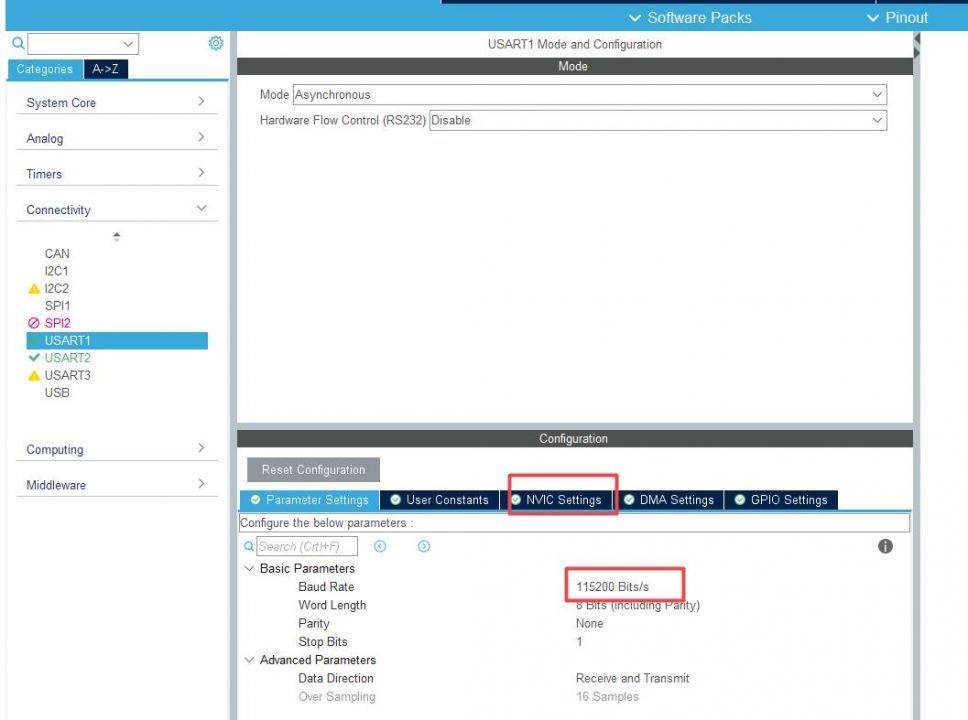Click the Data Direction parameter label
968x720 pixels.
pyautogui.click(x=336, y=678)
